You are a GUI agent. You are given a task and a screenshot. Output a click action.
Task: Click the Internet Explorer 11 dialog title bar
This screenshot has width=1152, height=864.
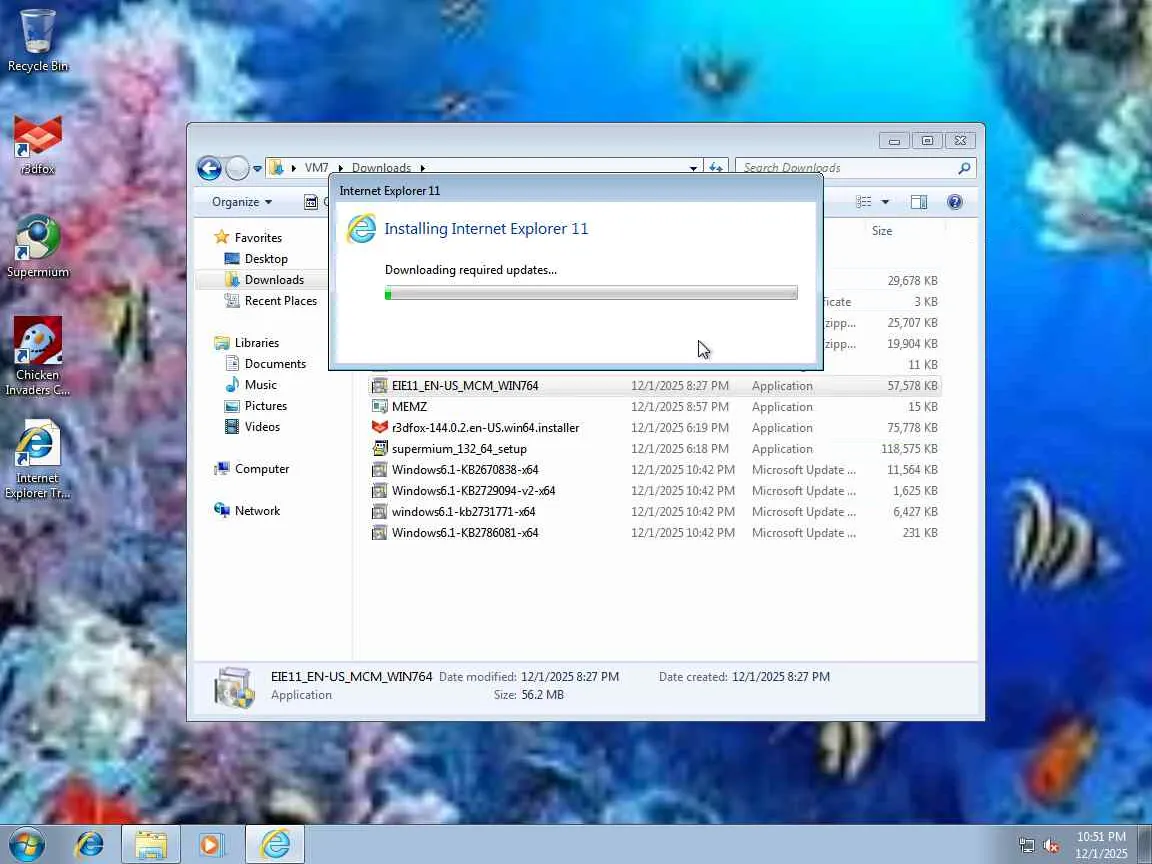575,190
